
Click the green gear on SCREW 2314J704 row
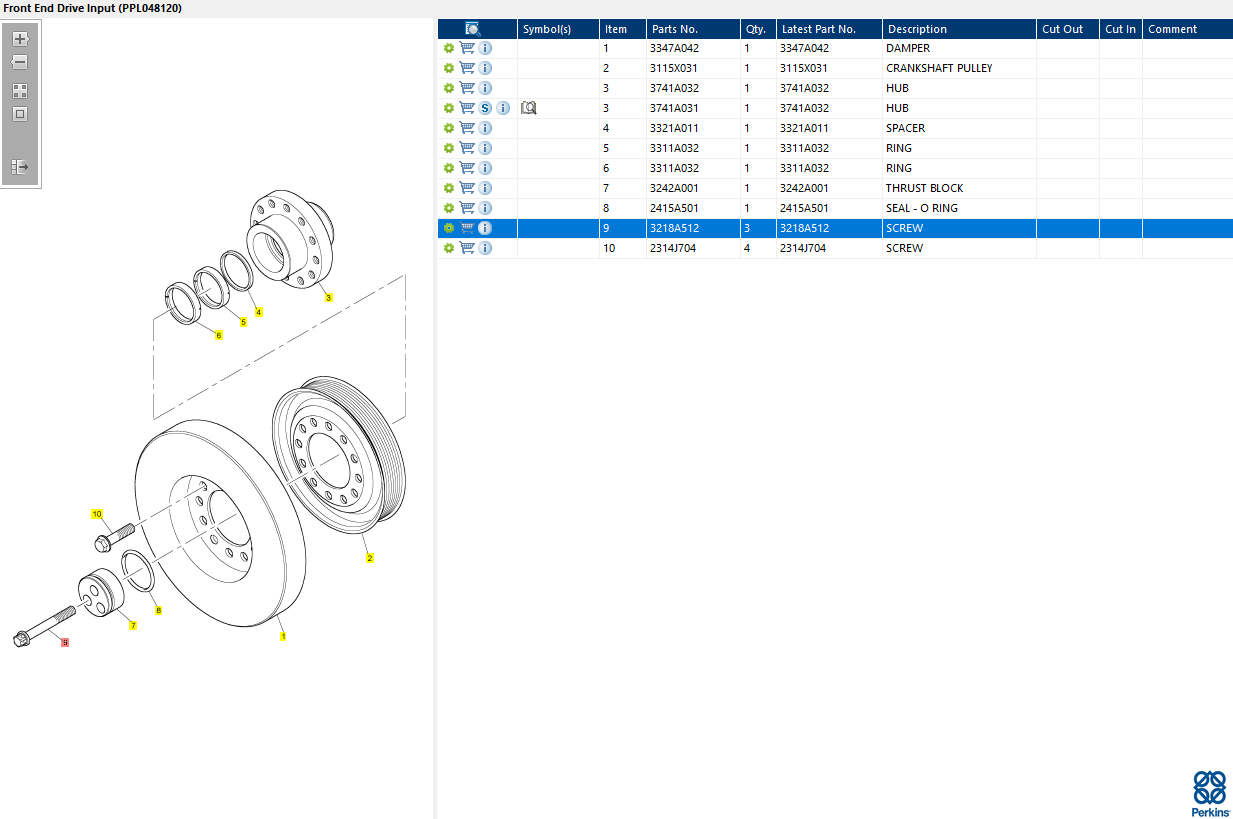point(449,248)
